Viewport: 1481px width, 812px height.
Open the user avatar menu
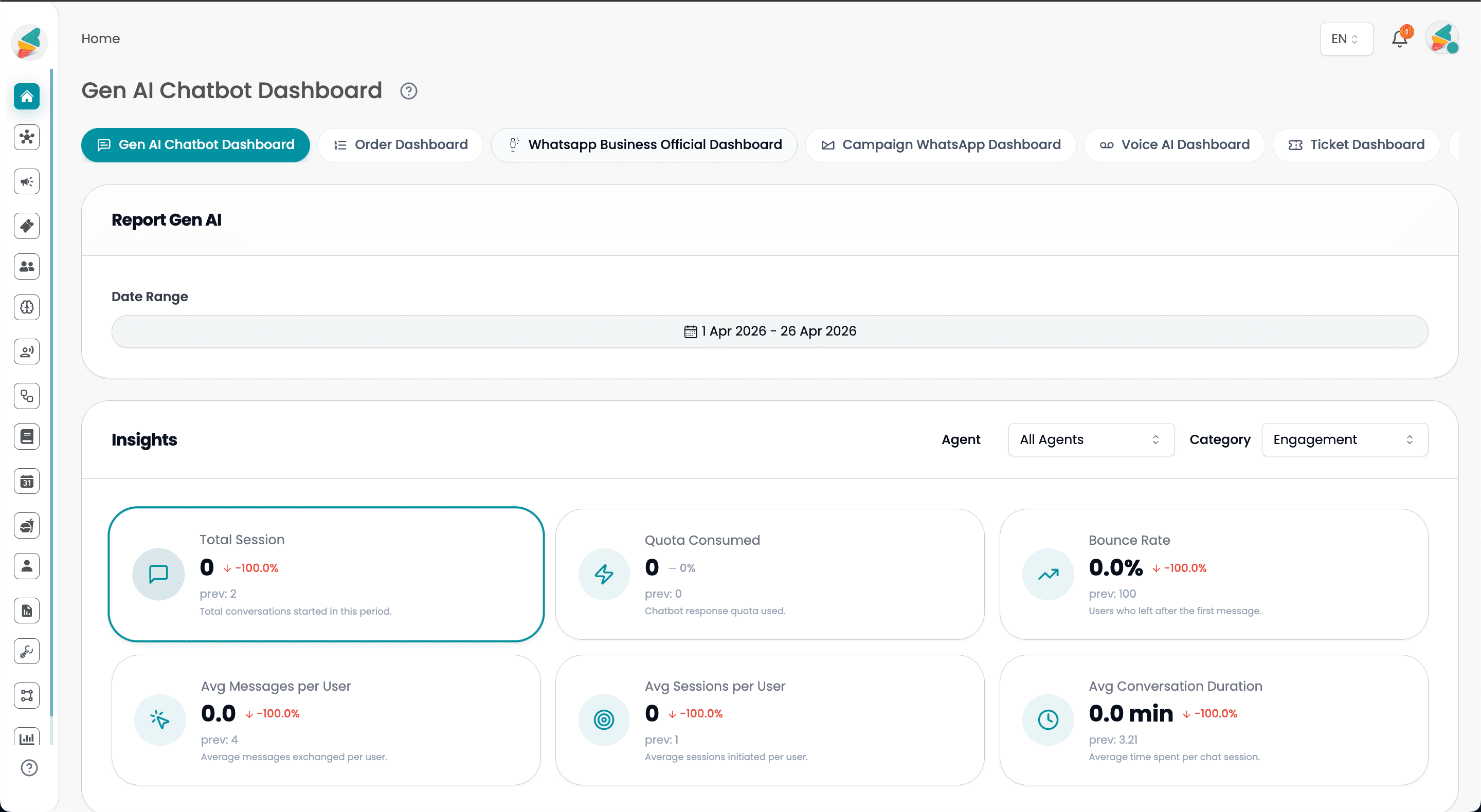coord(1442,38)
